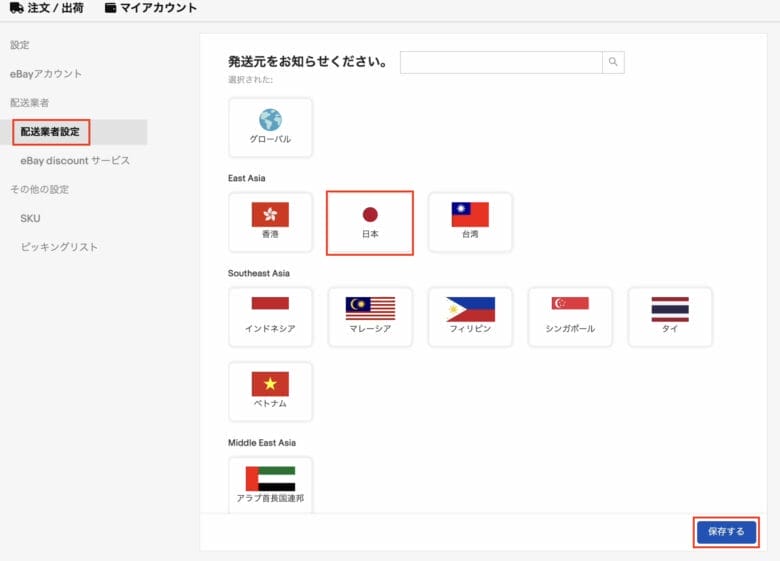Open eBay discount サービス sidebar item
The height and width of the screenshot is (561, 780).
pyautogui.click(x=75, y=161)
